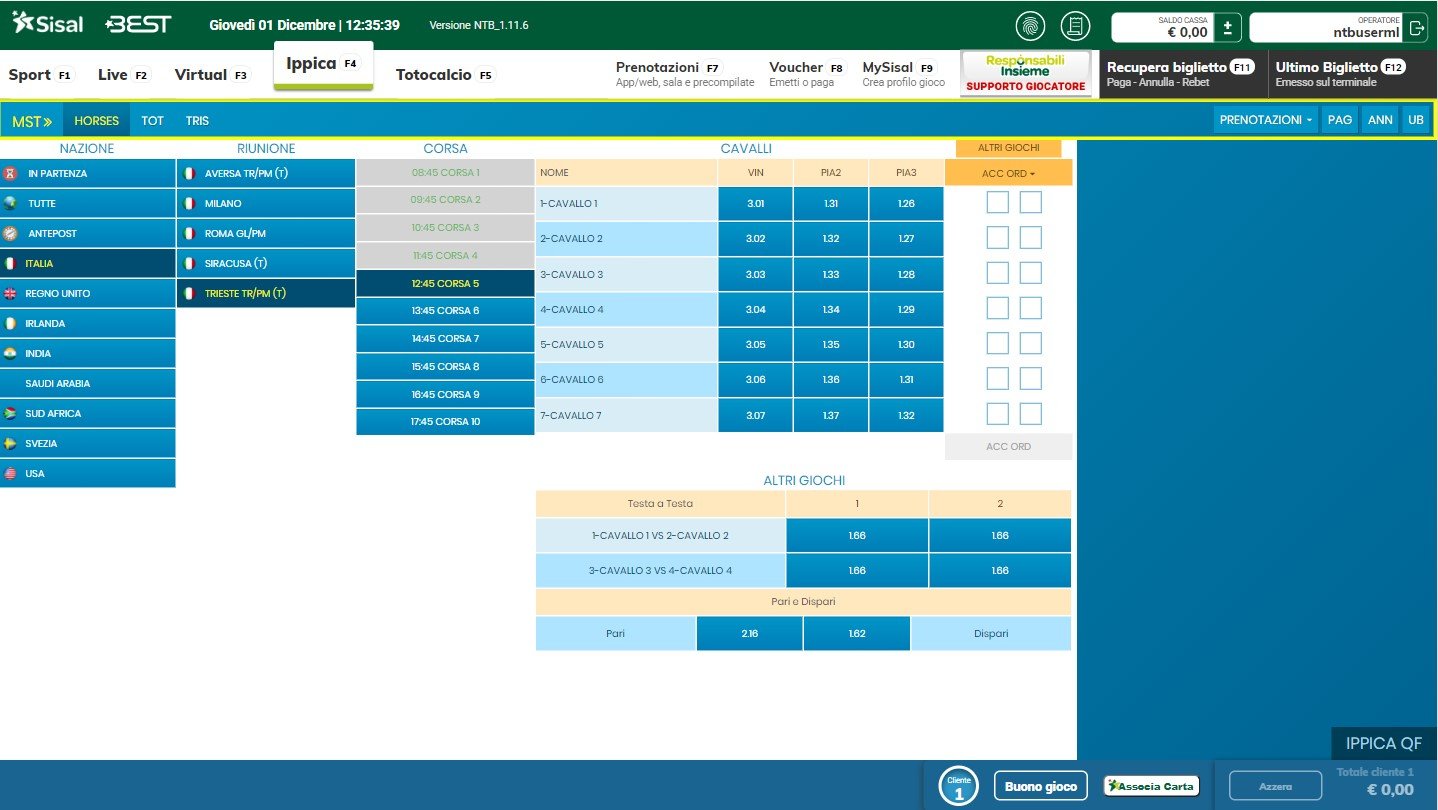Click the India flag
1438x810 pixels.
pos(10,353)
